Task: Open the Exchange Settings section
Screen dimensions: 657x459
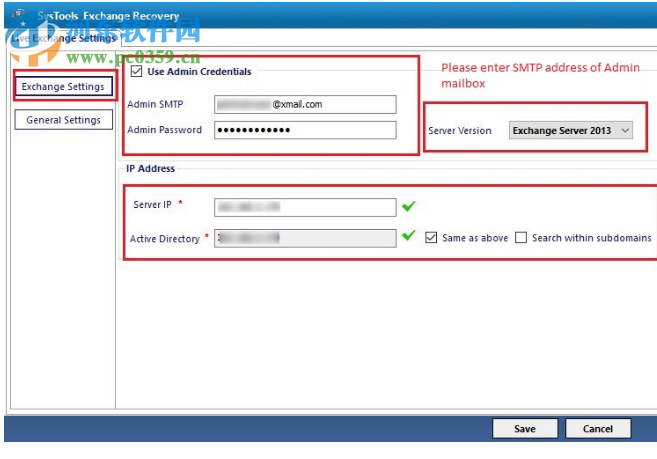Action: pyautogui.click(x=64, y=86)
